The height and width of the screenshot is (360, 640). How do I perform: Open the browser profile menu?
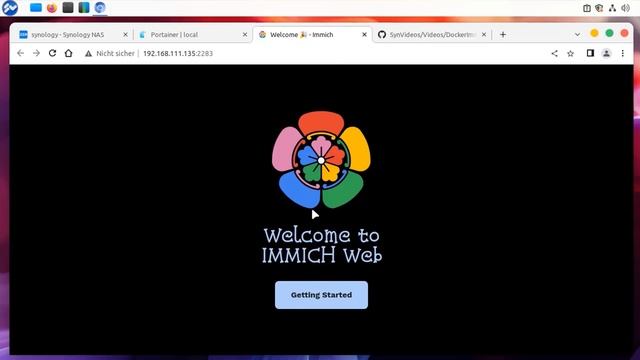pyautogui.click(x=607, y=53)
